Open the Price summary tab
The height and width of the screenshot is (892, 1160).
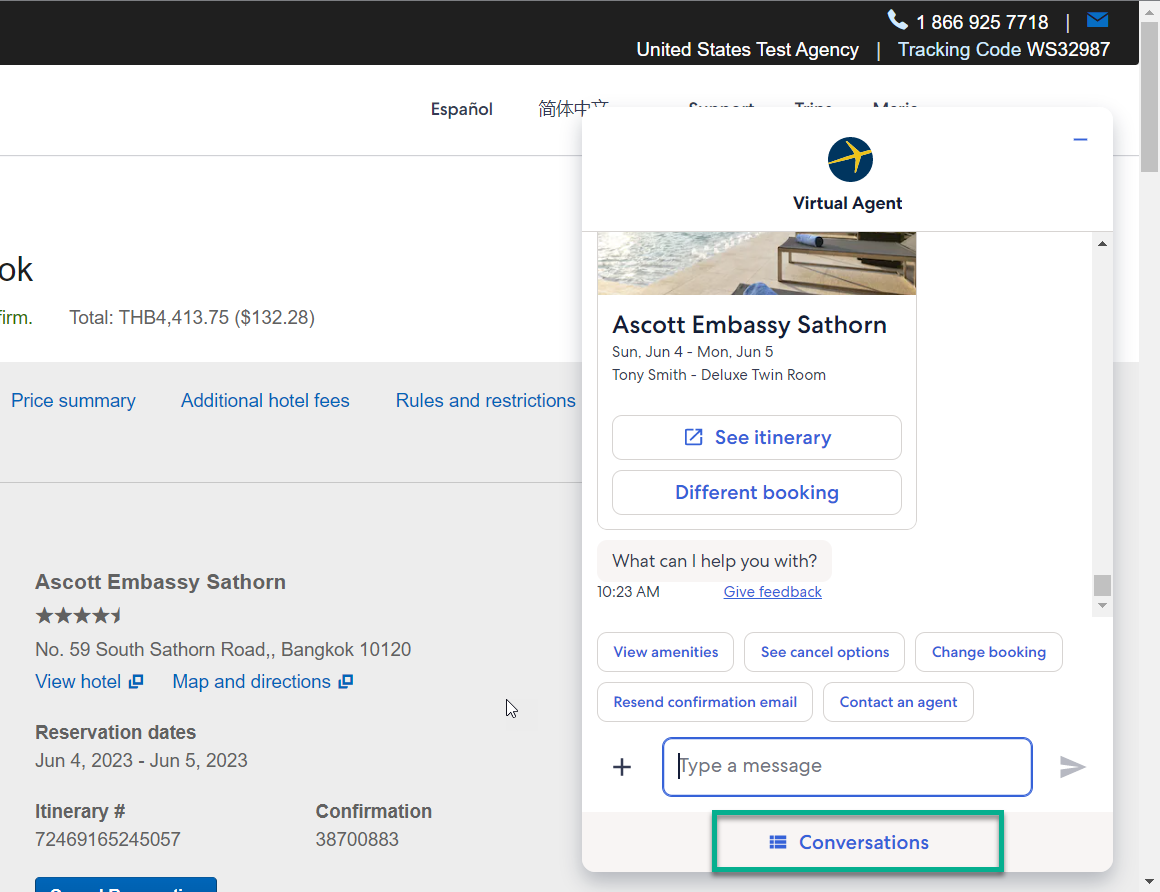(73, 401)
